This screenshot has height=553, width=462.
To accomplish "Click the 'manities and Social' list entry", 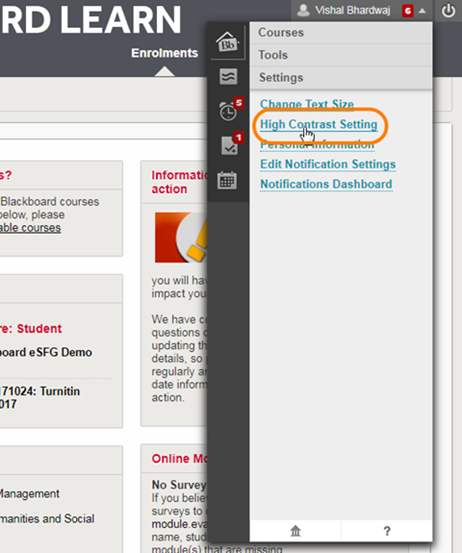I will pyautogui.click(x=47, y=519).
